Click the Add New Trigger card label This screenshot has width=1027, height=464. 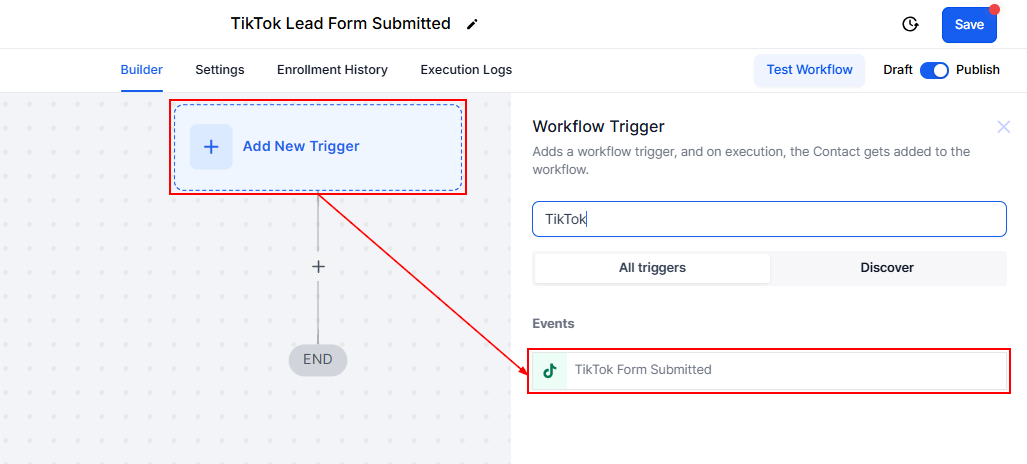click(x=301, y=146)
